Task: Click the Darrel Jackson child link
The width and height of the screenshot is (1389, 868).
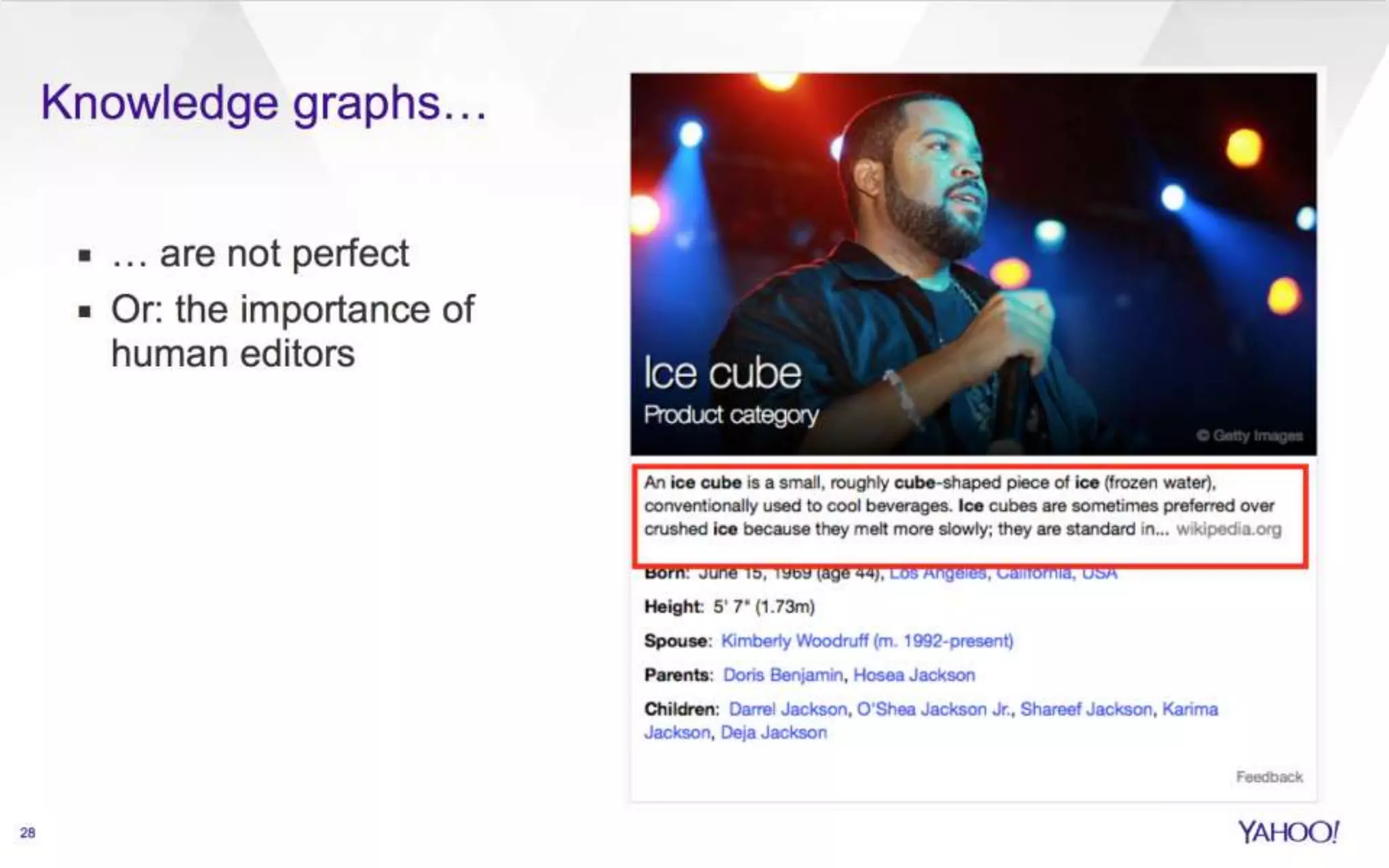Action: point(787,709)
